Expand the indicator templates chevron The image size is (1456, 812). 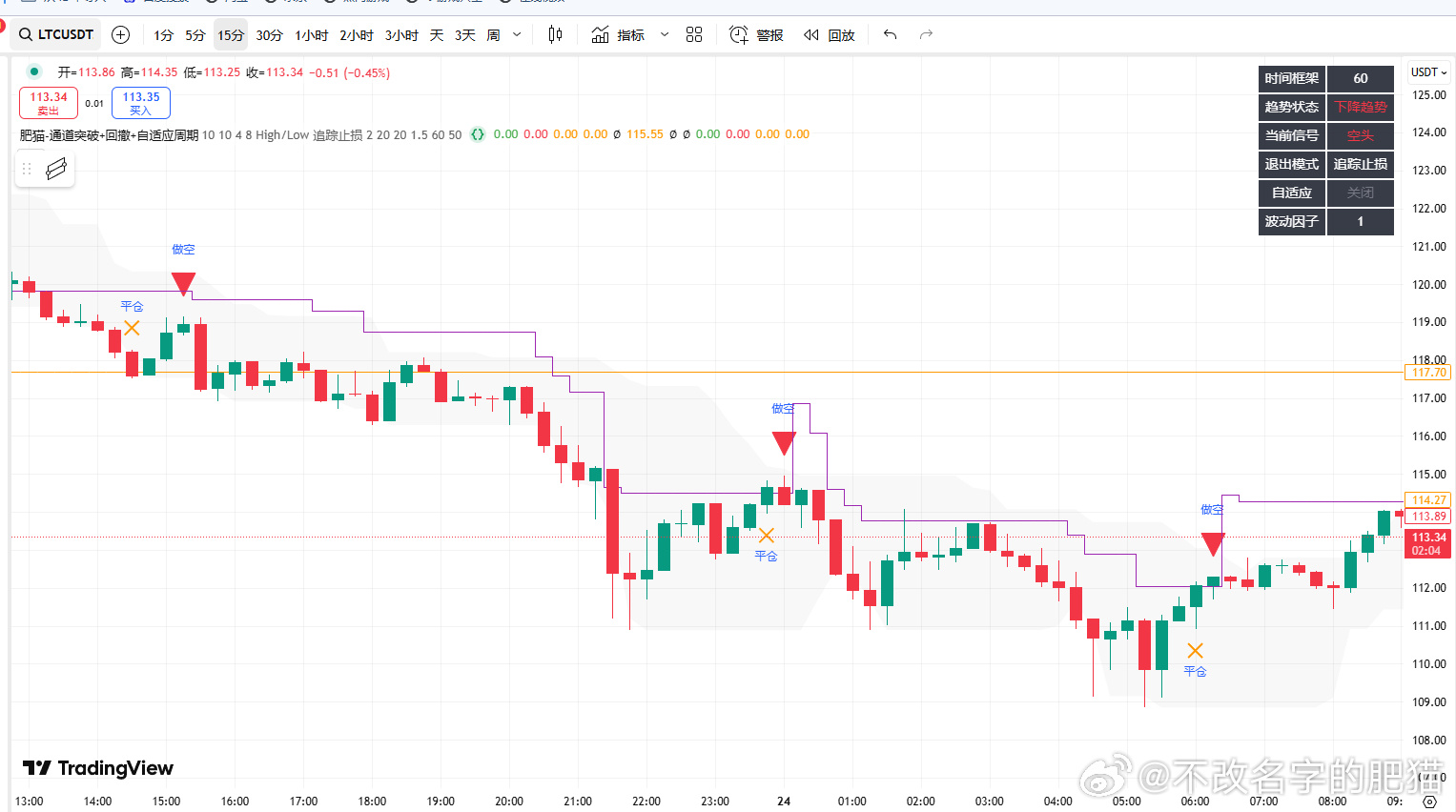click(665, 34)
